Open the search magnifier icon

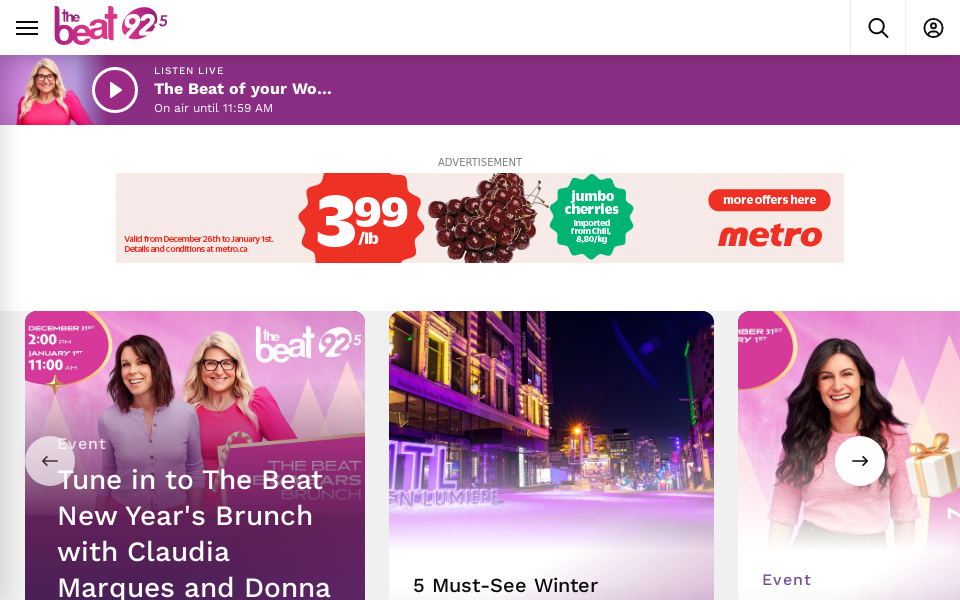pyautogui.click(x=878, y=28)
